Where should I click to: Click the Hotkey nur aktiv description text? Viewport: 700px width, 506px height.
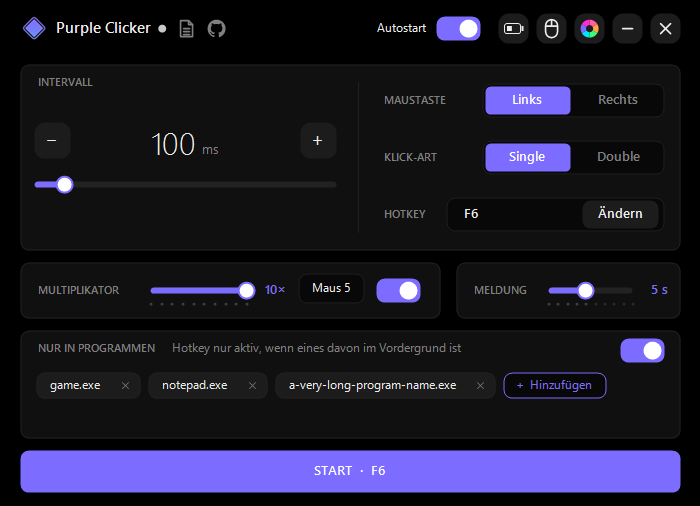[x=317, y=348]
